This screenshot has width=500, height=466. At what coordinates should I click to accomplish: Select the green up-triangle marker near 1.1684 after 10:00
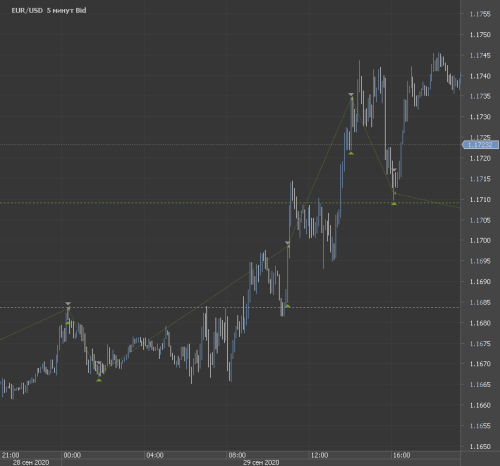point(288,306)
